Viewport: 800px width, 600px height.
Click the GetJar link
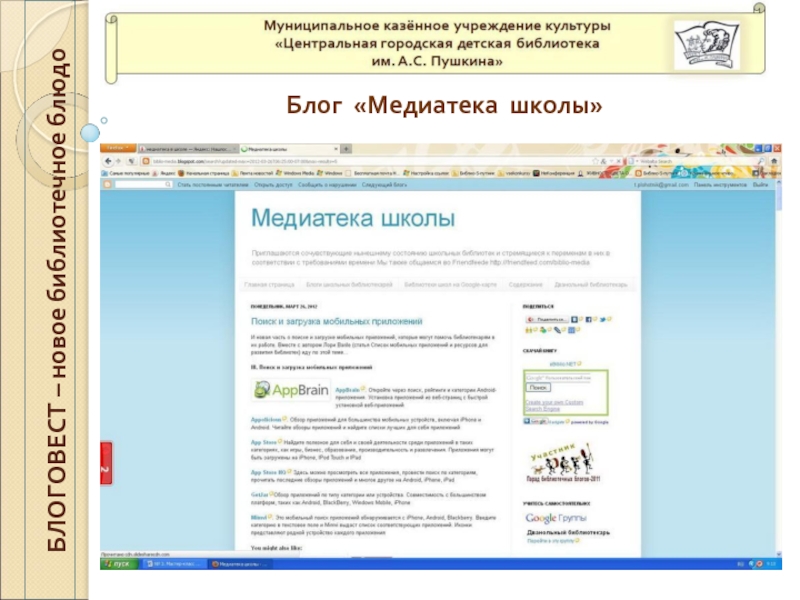259,495
